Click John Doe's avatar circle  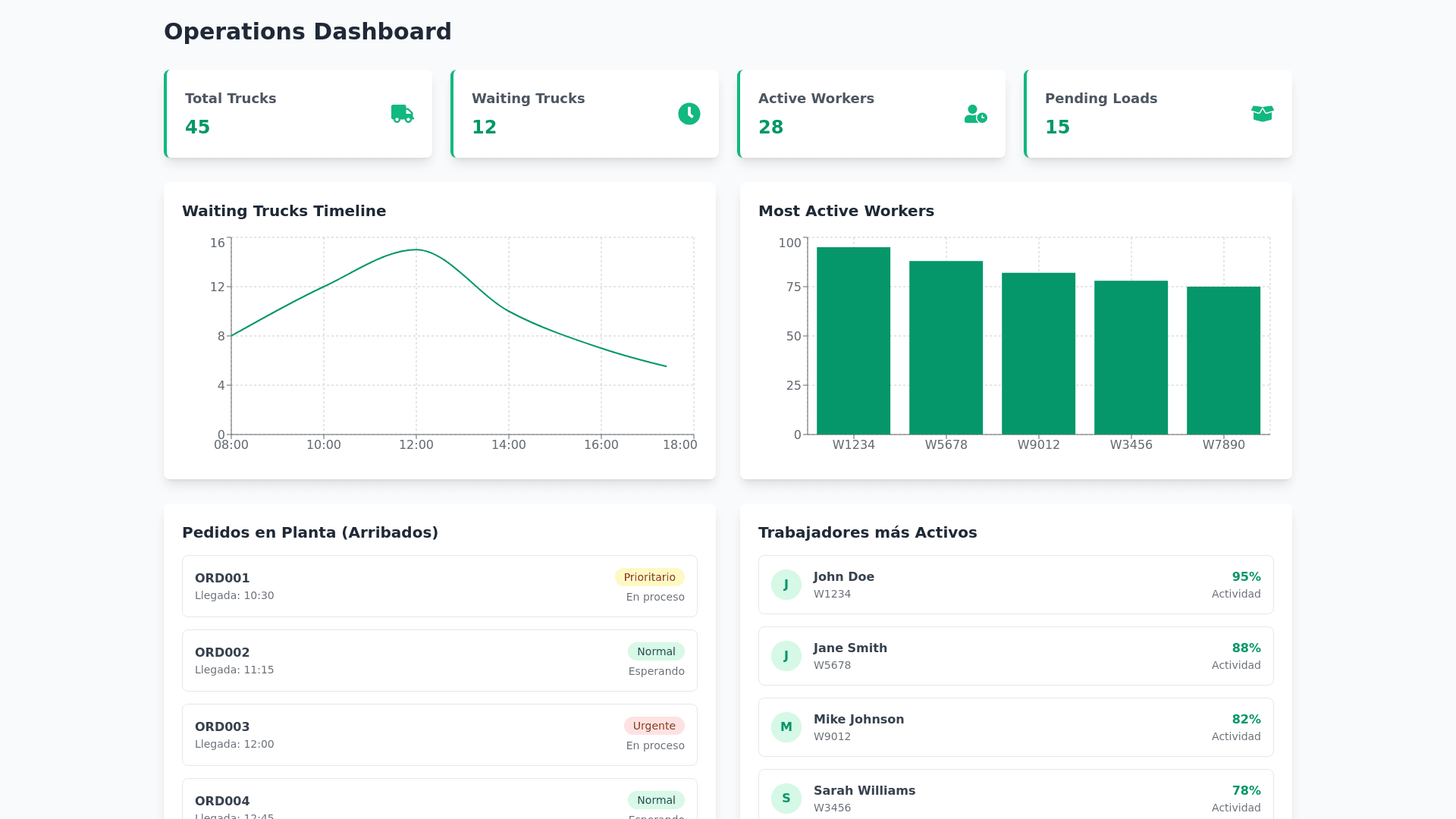tap(786, 585)
